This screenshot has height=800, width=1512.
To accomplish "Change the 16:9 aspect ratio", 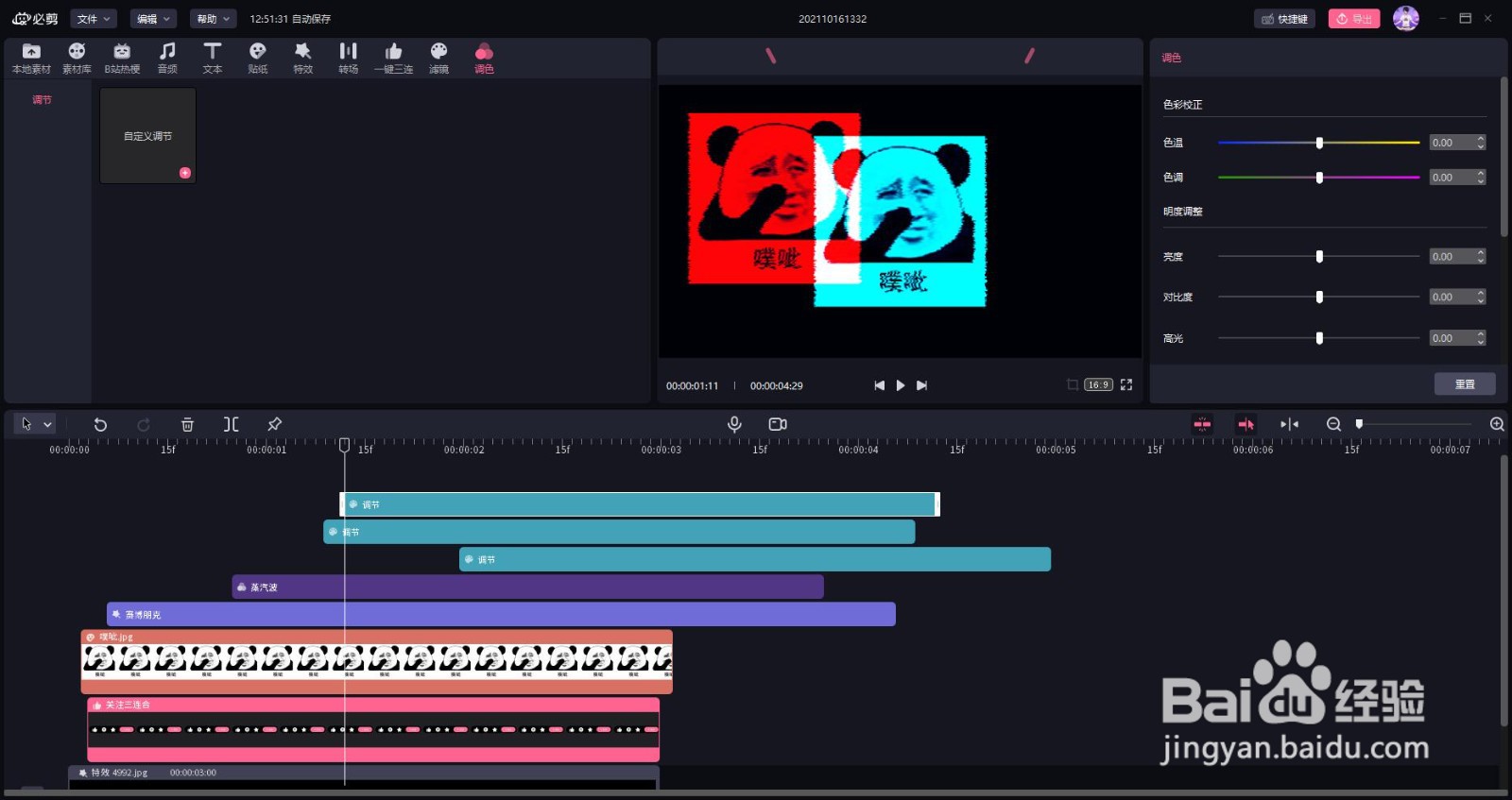I will pyautogui.click(x=1098, y=384).
